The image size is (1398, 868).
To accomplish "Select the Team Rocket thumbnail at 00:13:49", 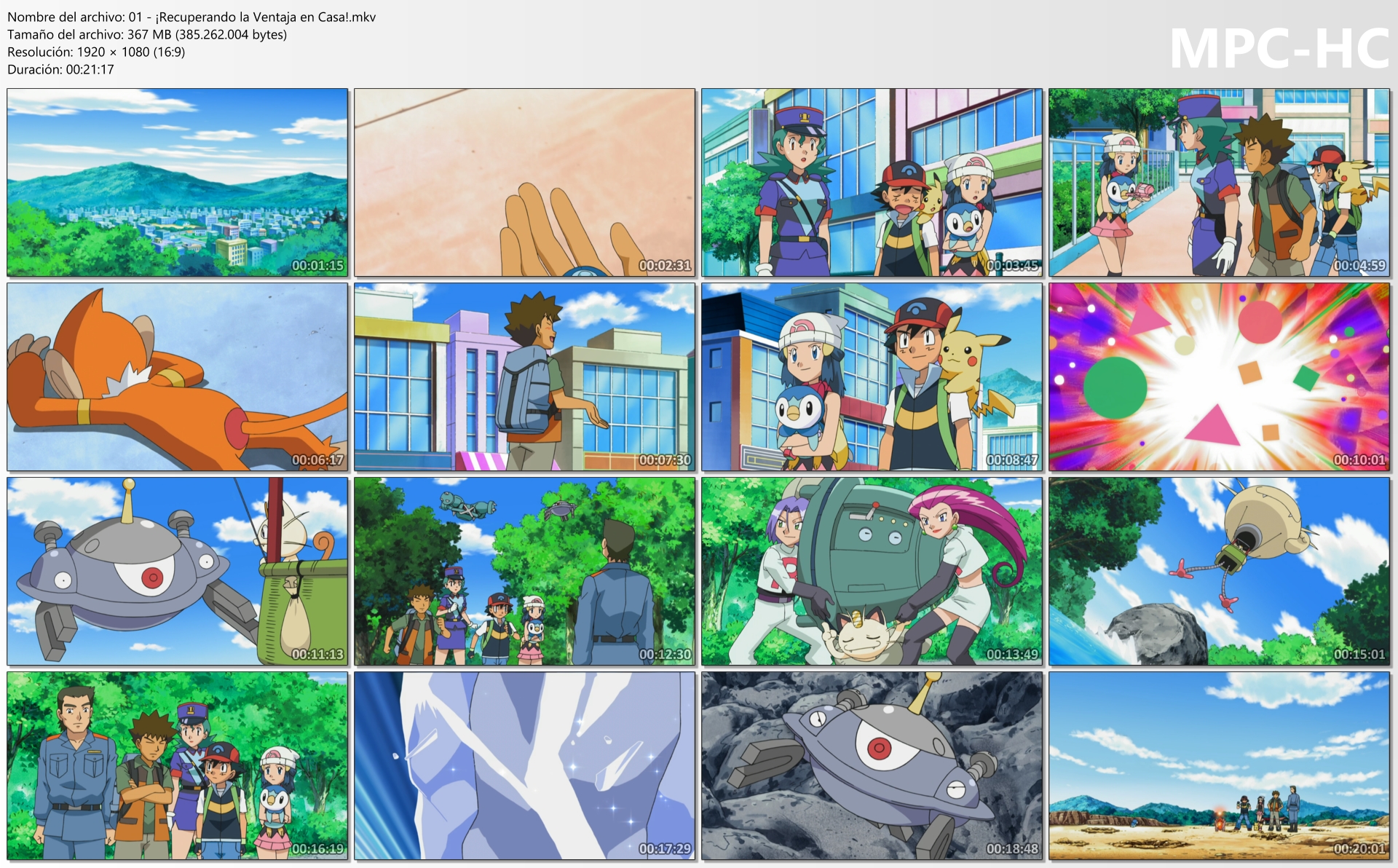I will click(x=872, y=571).
